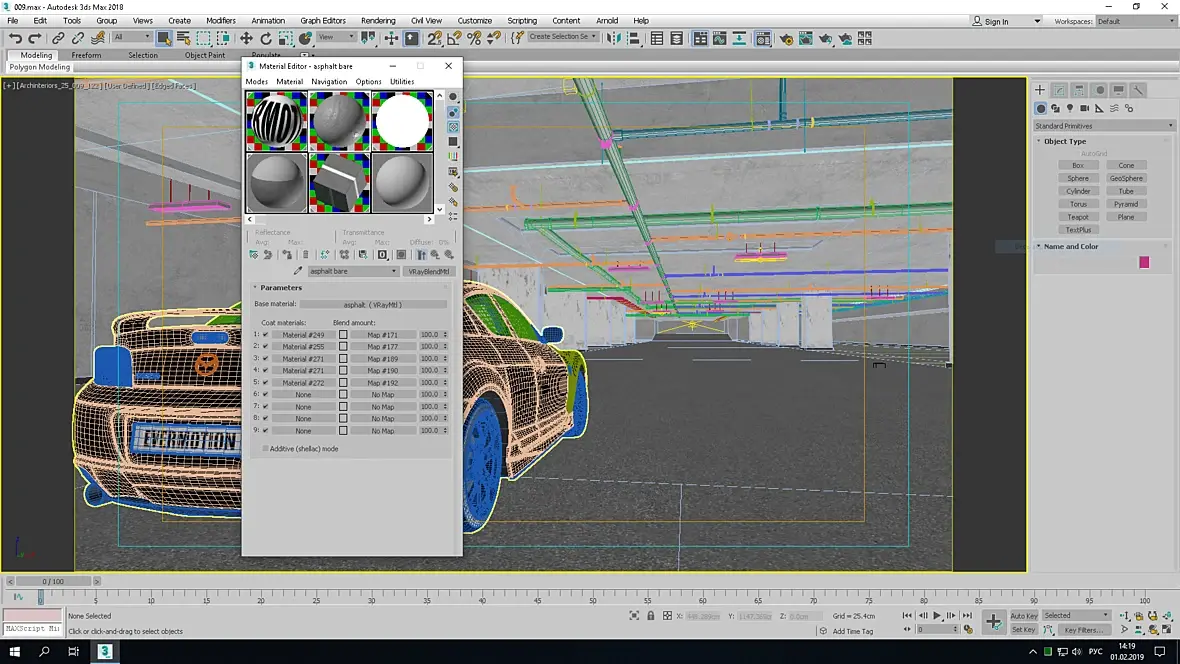This screenshot has width=1180, height=664.
Task: Click the Angle Snap toggle icon
Action: click(x=454, y=38)
